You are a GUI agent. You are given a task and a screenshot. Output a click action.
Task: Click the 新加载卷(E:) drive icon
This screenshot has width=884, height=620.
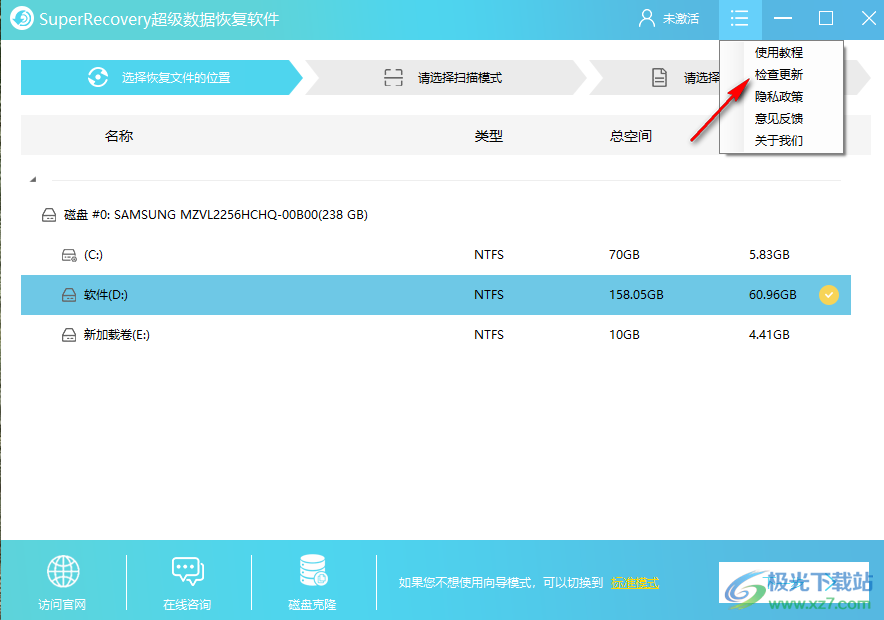(x=69, y=335)
